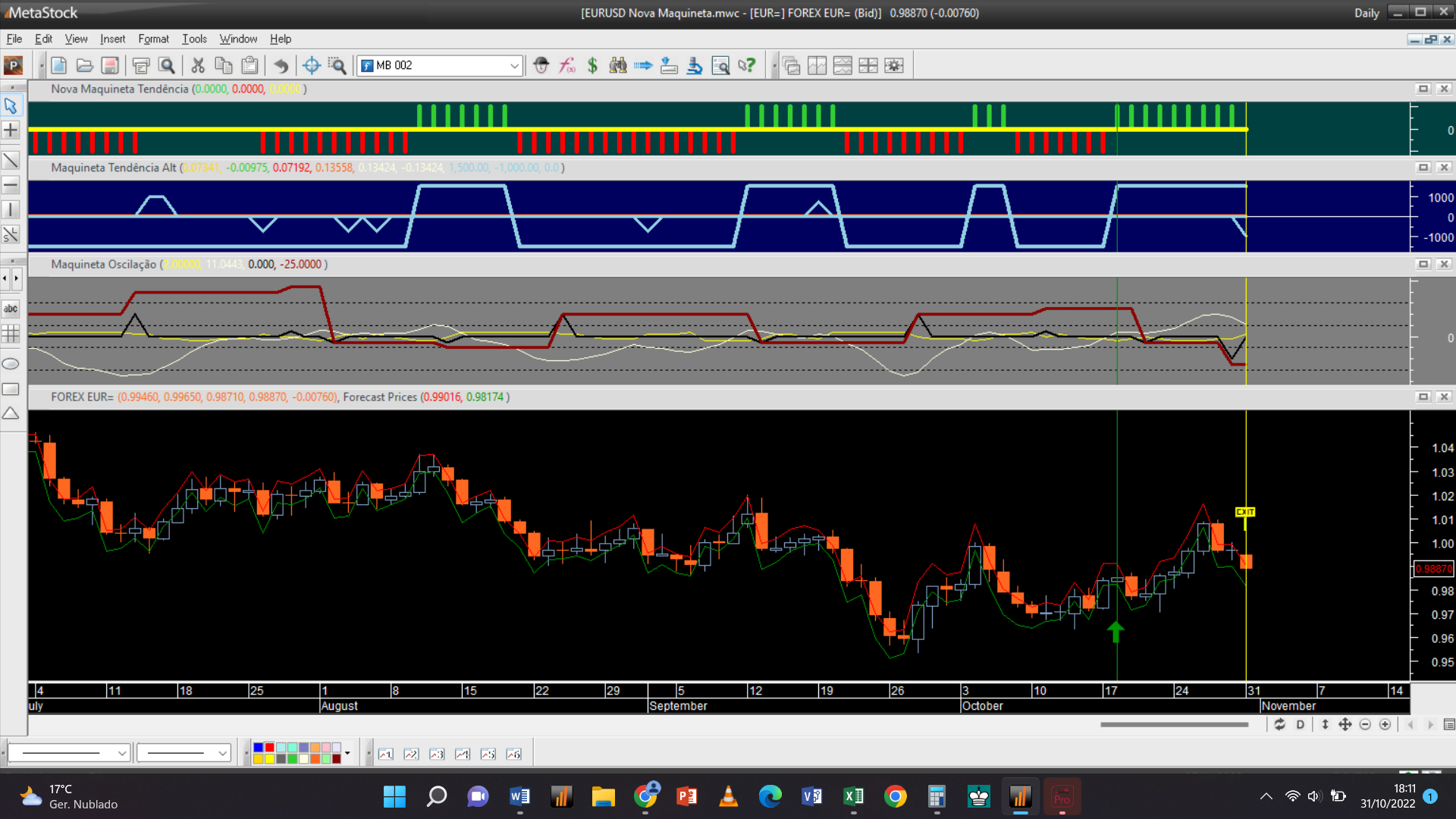Click the zoom out minus button
The image size is (1456, 819).
click(x=1365, y=725)
